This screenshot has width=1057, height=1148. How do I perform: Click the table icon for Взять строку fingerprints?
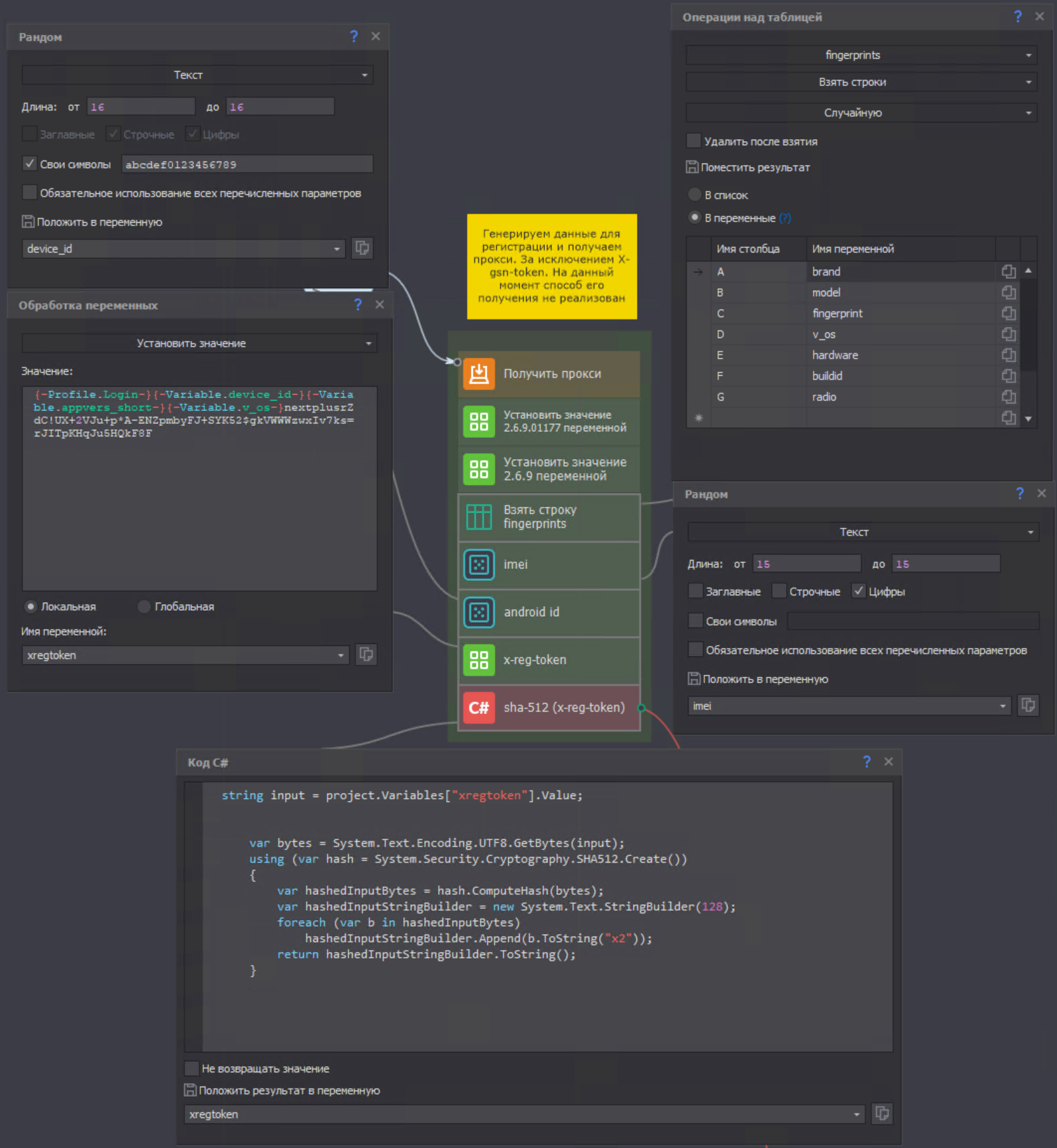478,517
